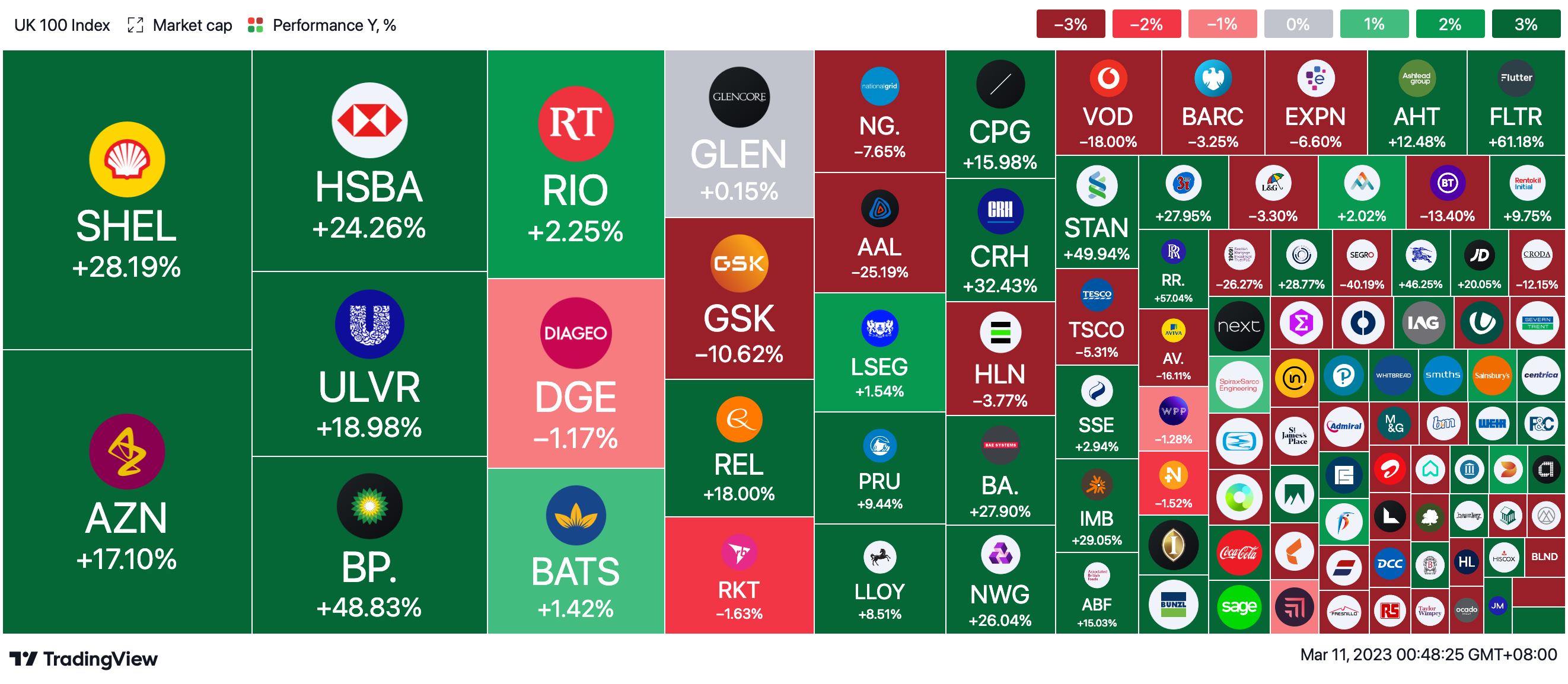Screen dimensions: 1568x684
Task: Select the 0% gray legend swatch
Action: point(1298,24)
